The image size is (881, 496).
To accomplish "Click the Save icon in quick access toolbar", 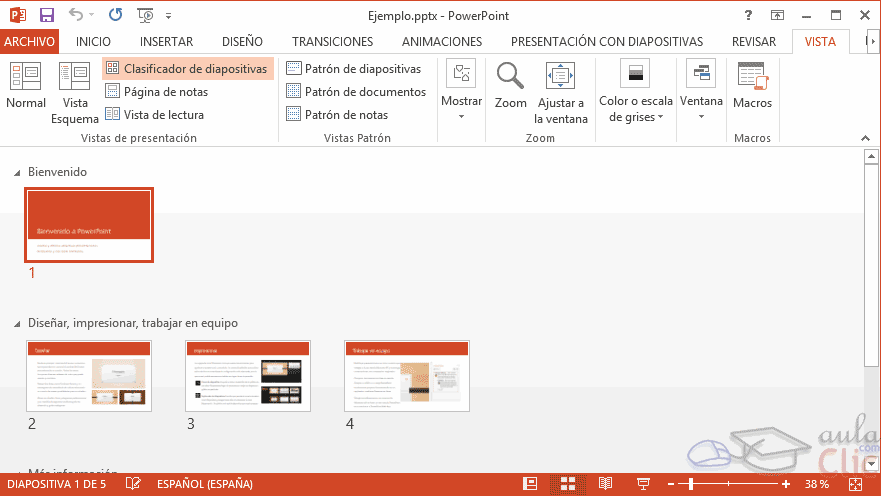I will pyautogui.click(x=47, y=16).
